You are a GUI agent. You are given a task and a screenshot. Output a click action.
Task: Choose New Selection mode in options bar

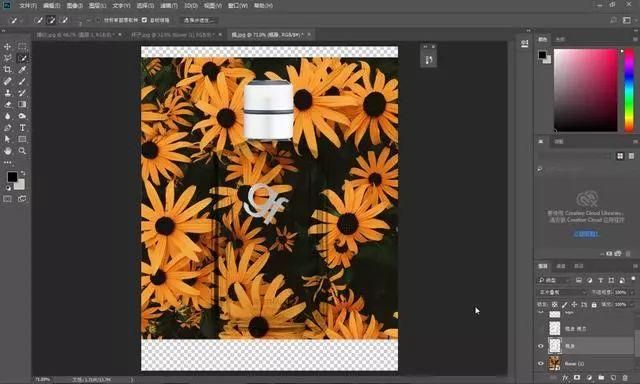click(x=38, y=20)
